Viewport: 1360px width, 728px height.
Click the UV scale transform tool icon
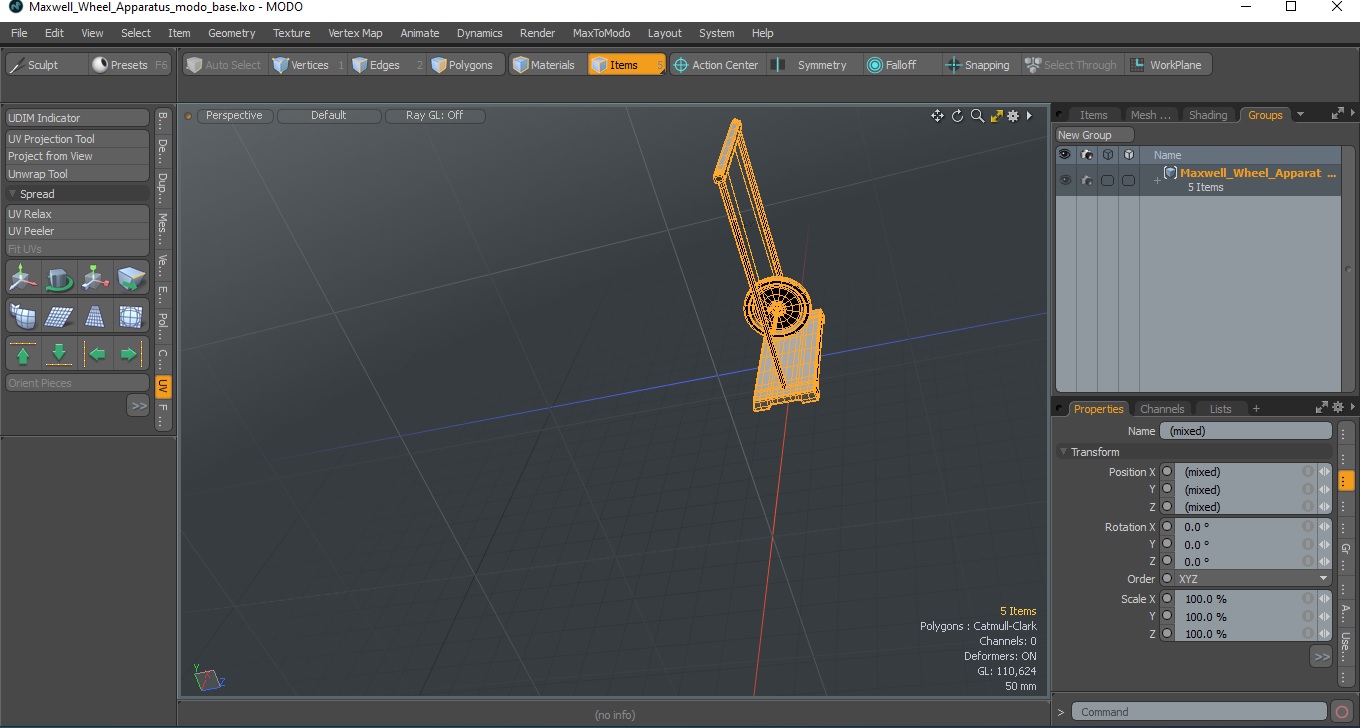coord(95,278)
